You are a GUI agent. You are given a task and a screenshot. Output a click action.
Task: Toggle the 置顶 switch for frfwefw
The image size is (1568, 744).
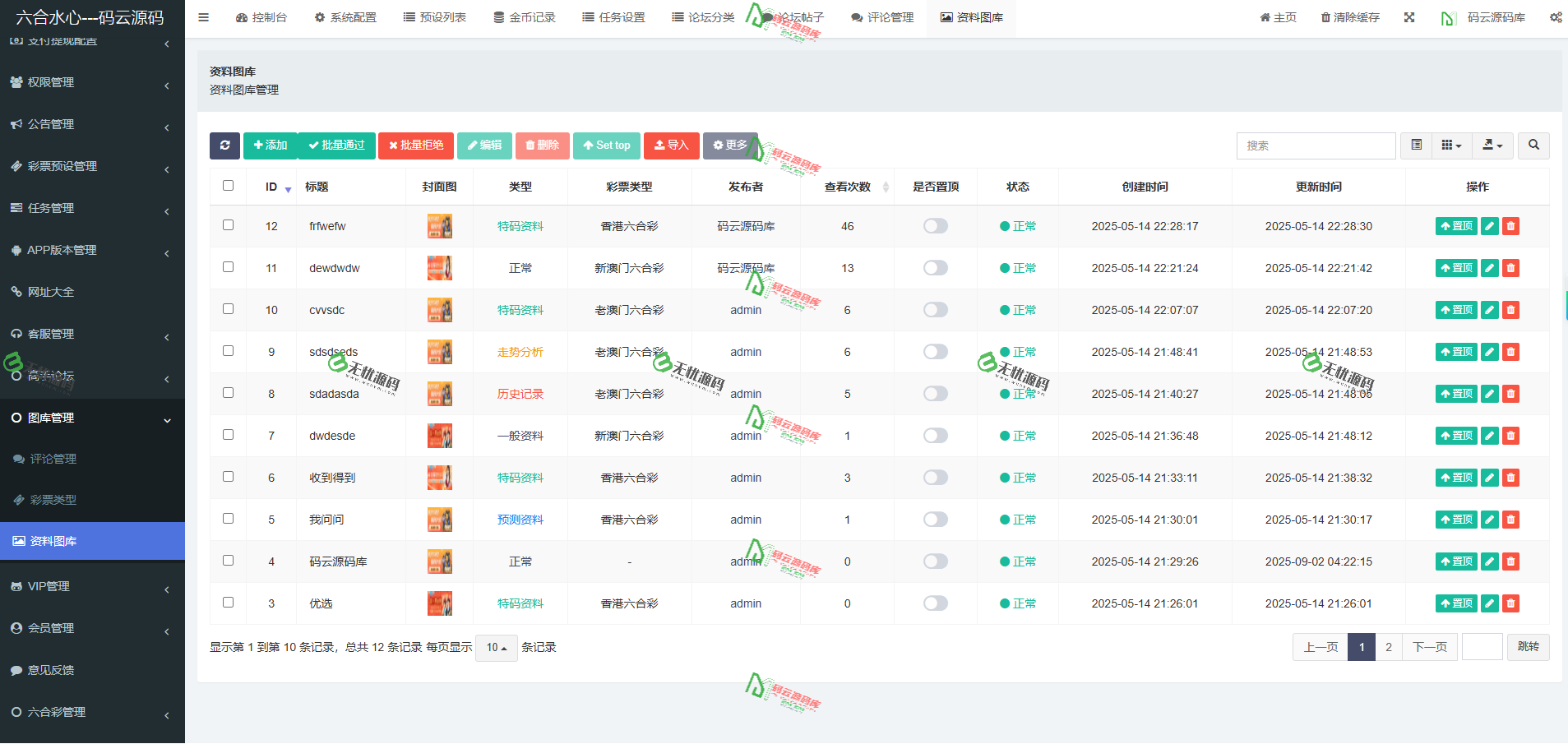pos(934,226)
